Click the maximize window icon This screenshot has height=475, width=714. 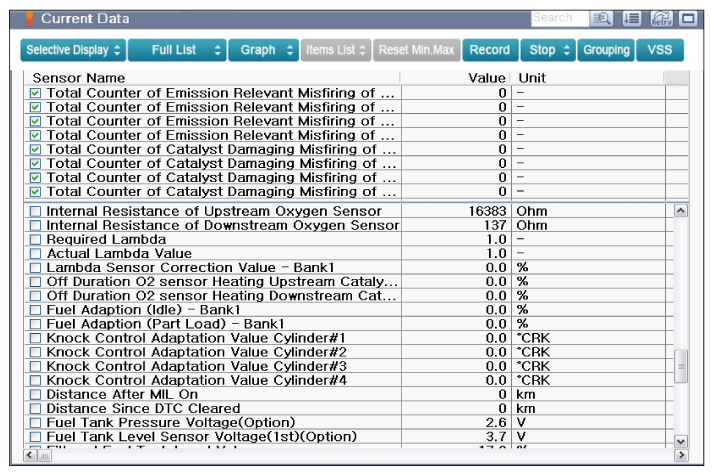pyautogui.click(x=688, y=19)
